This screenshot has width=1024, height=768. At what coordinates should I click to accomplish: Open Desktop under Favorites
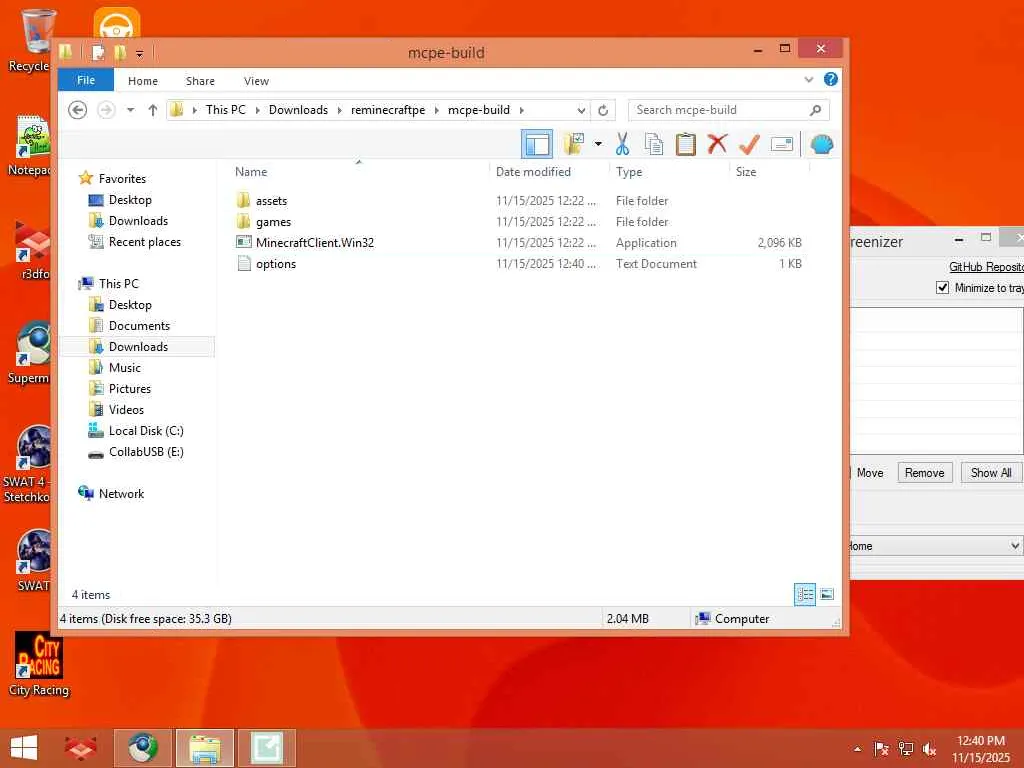point(130,199)
